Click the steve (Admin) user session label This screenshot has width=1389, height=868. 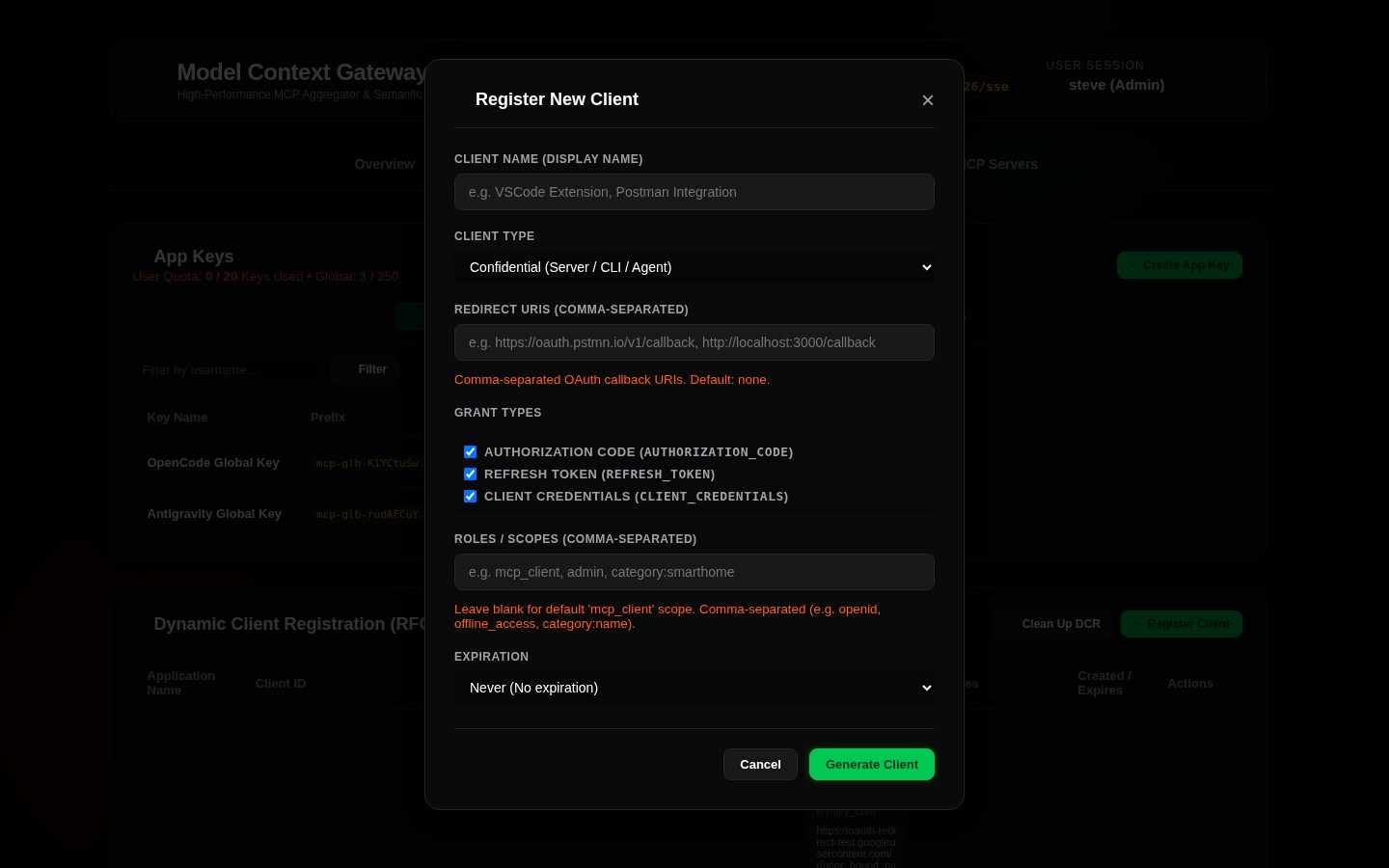(x=1117, y=85)
